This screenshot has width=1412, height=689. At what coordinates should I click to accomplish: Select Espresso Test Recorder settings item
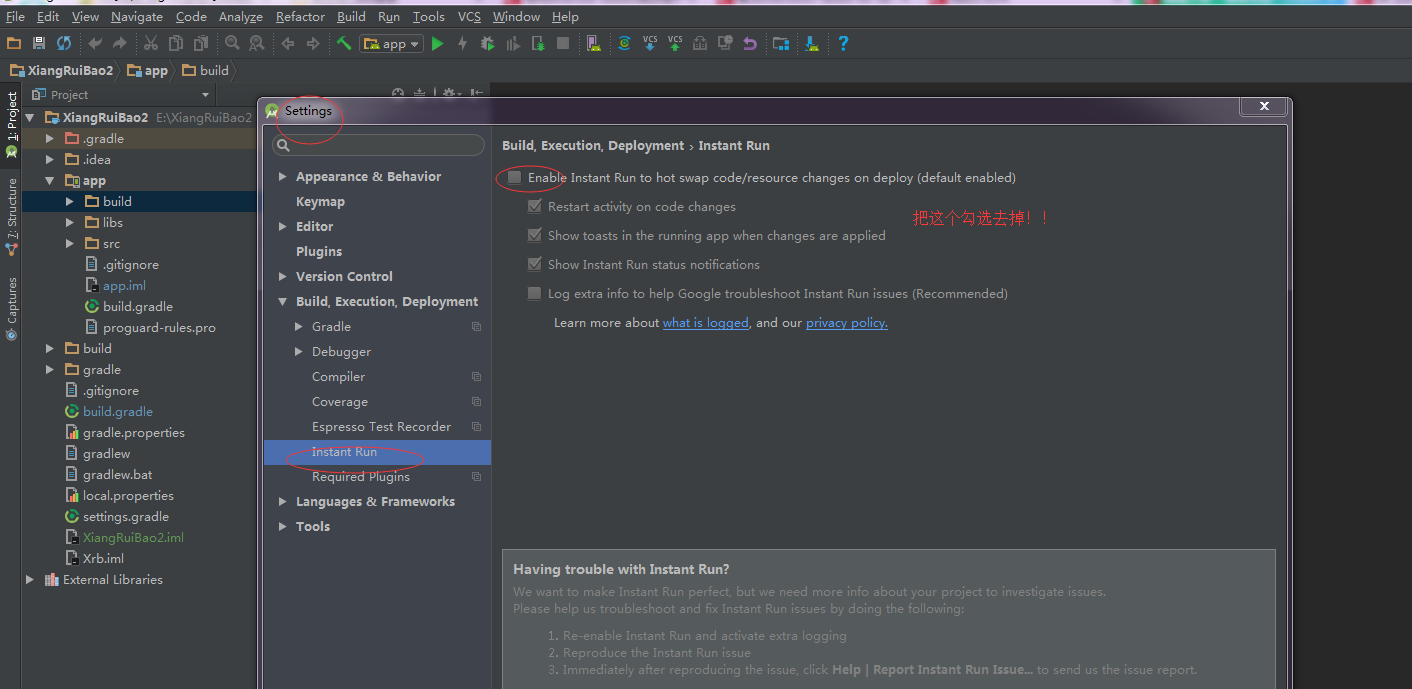pyautogui.click(x=381, y=426)
